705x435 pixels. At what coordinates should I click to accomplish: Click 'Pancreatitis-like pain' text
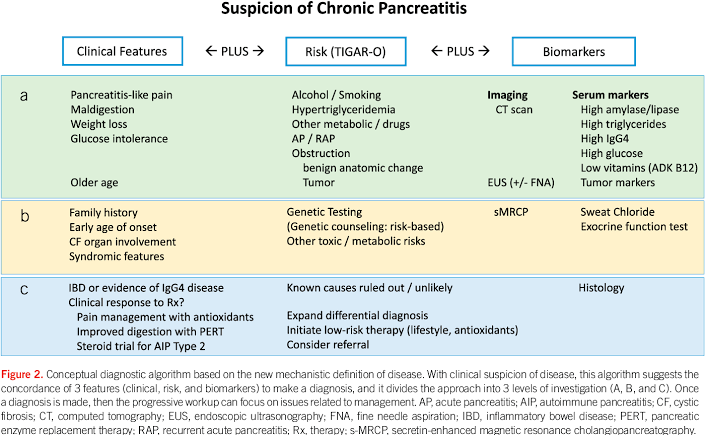click(x=120, y=94)
